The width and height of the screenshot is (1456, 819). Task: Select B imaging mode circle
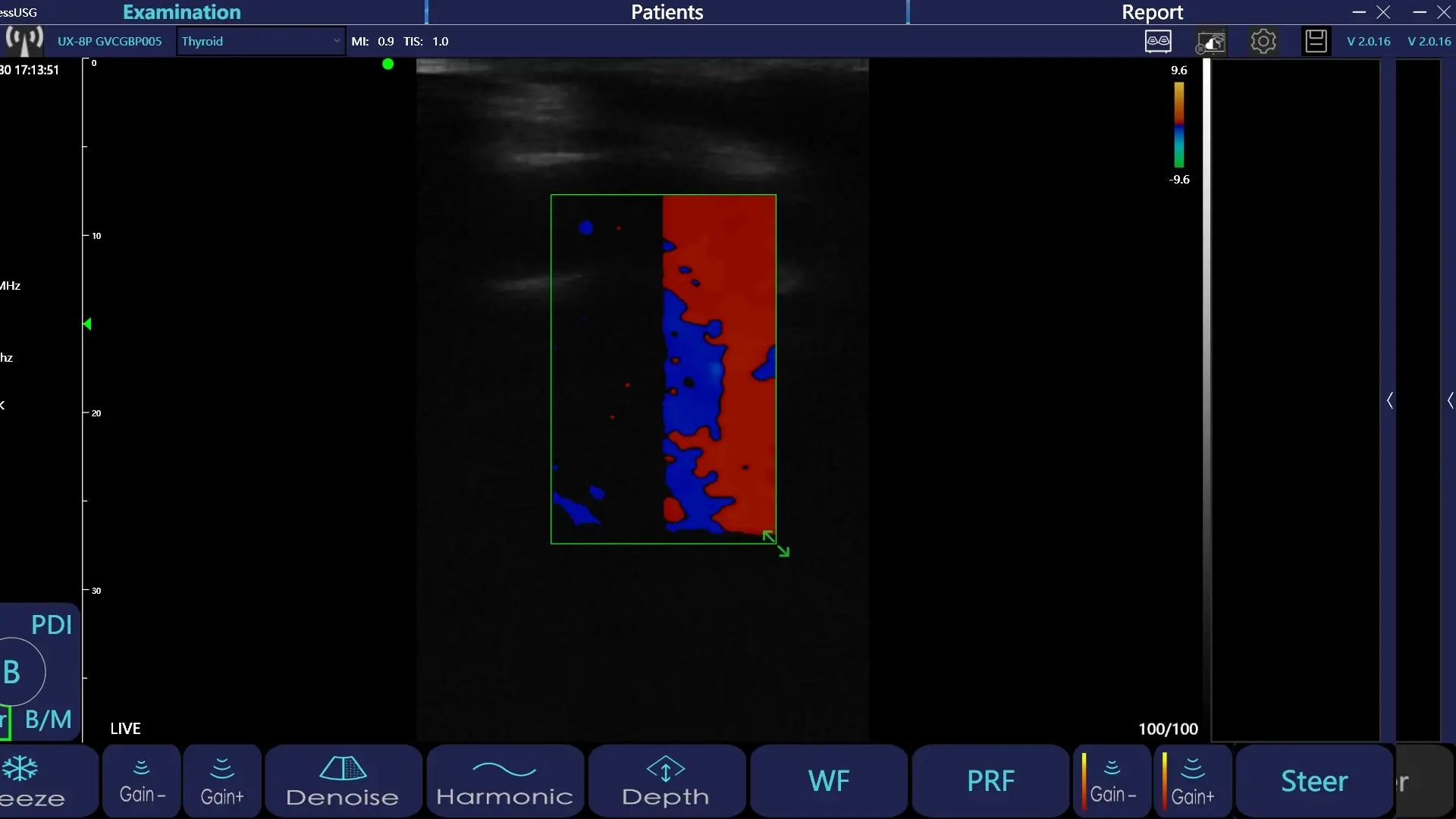[17, 672]
